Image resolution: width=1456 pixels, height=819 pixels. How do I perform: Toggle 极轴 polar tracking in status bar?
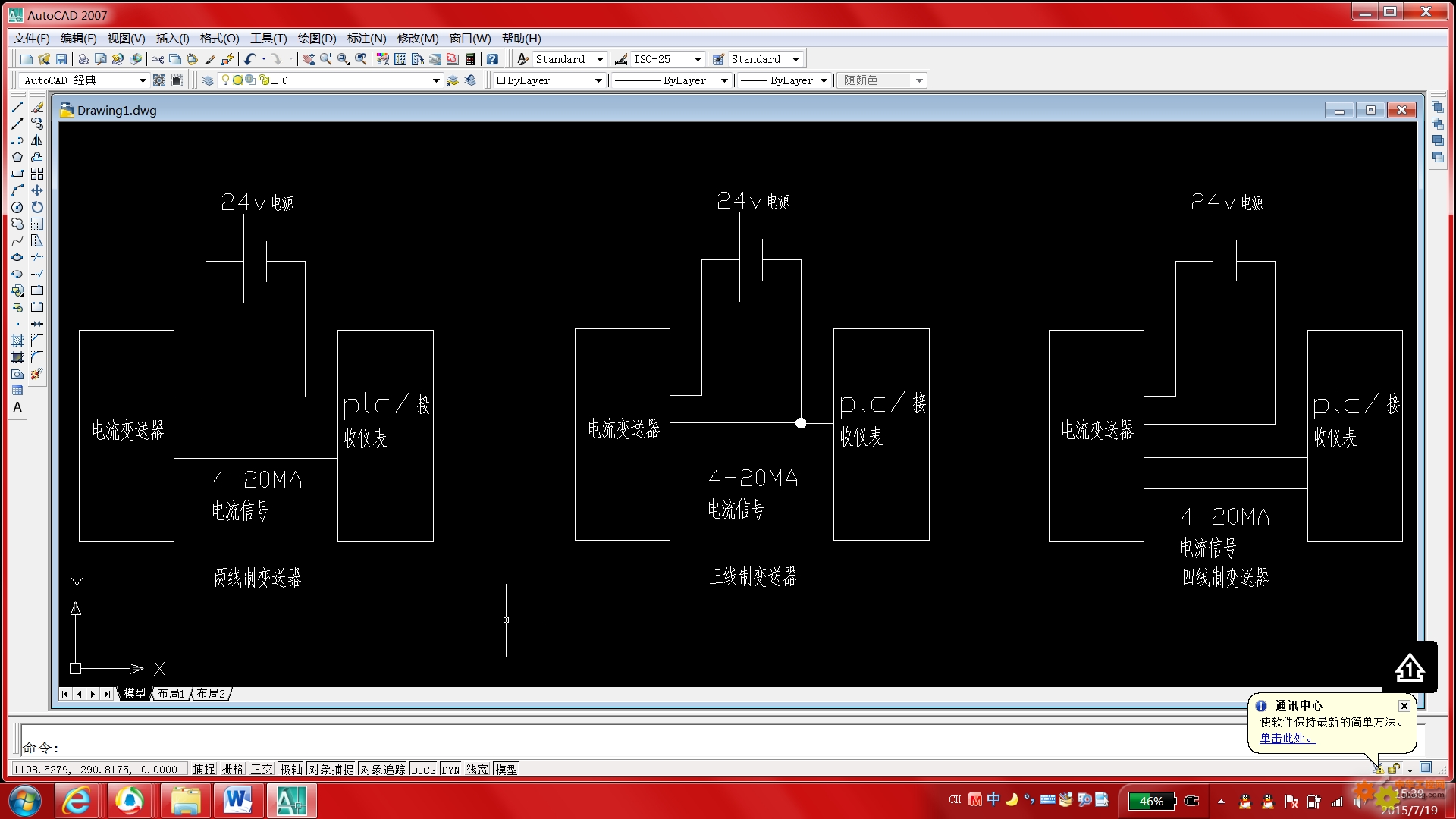[x=291, y=769]
